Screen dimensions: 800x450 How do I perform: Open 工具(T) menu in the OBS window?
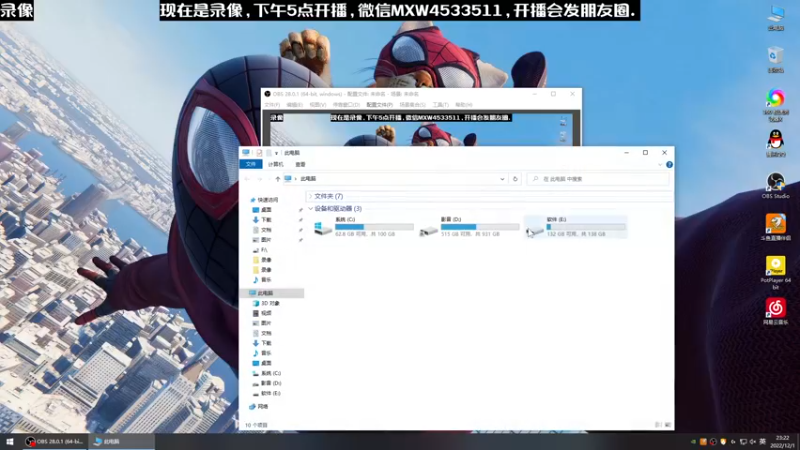pyautogui.click(x=440, y=105)
